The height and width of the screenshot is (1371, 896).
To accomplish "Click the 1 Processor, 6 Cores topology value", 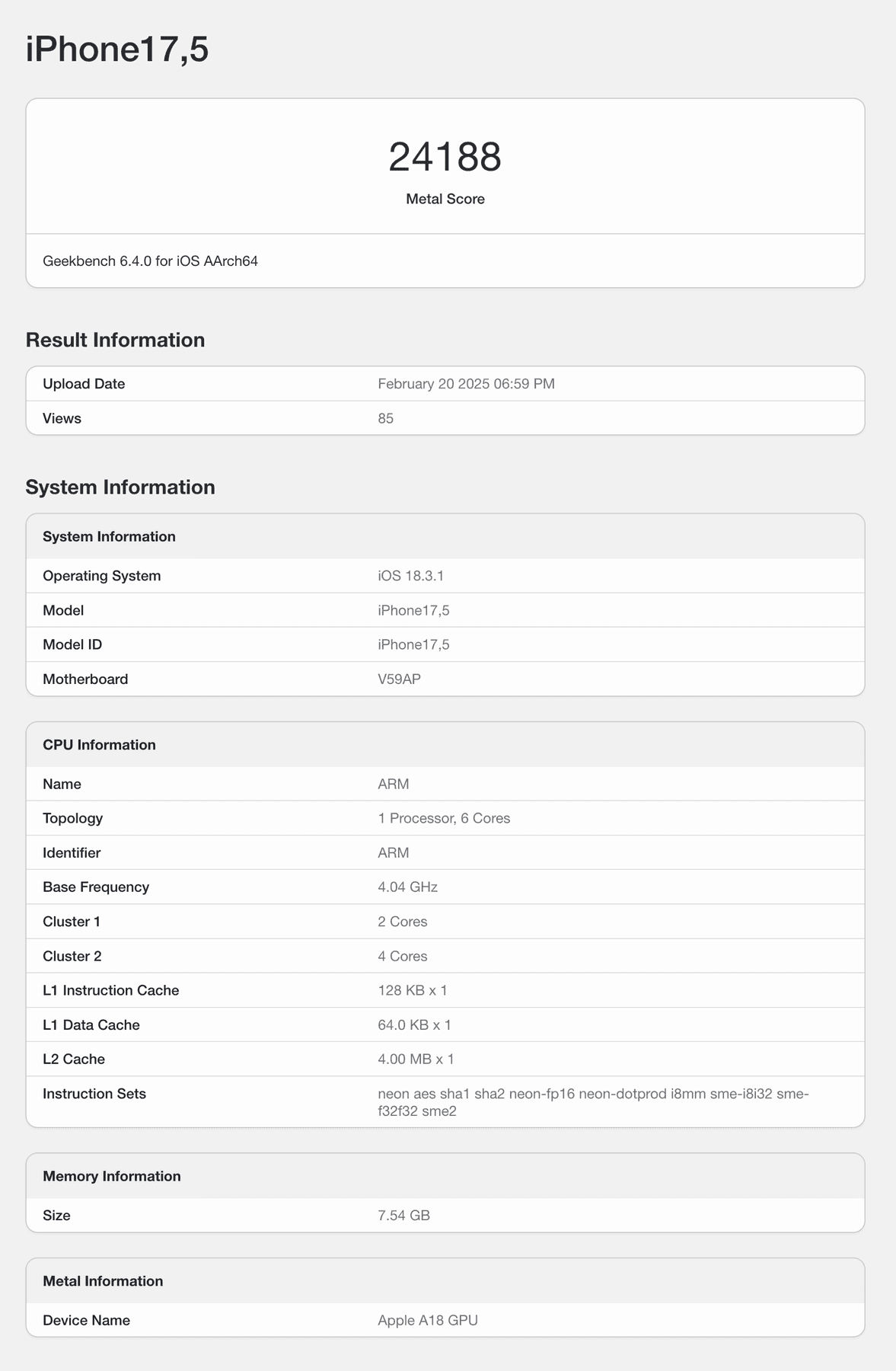I will (x=444, y=818).
